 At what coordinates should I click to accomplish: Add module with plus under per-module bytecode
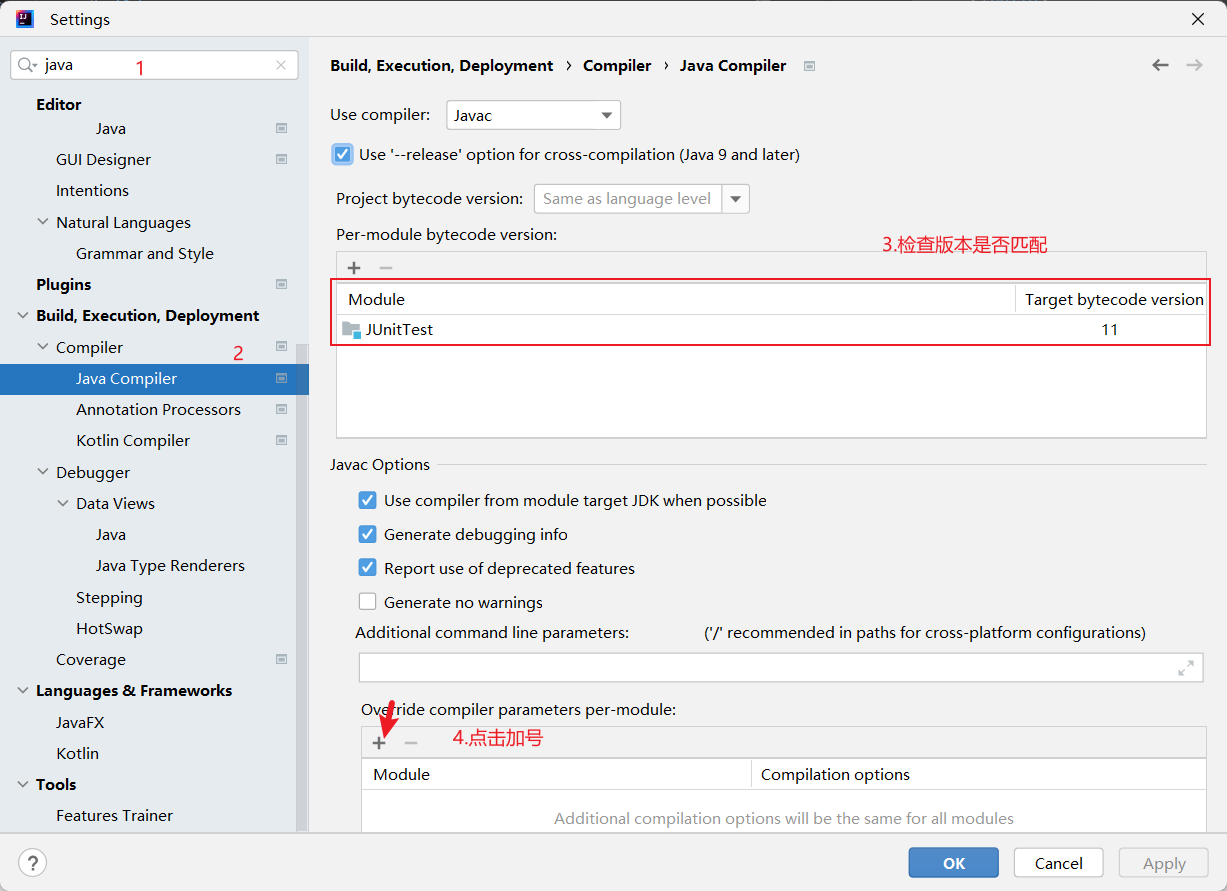tap(354, 268)
